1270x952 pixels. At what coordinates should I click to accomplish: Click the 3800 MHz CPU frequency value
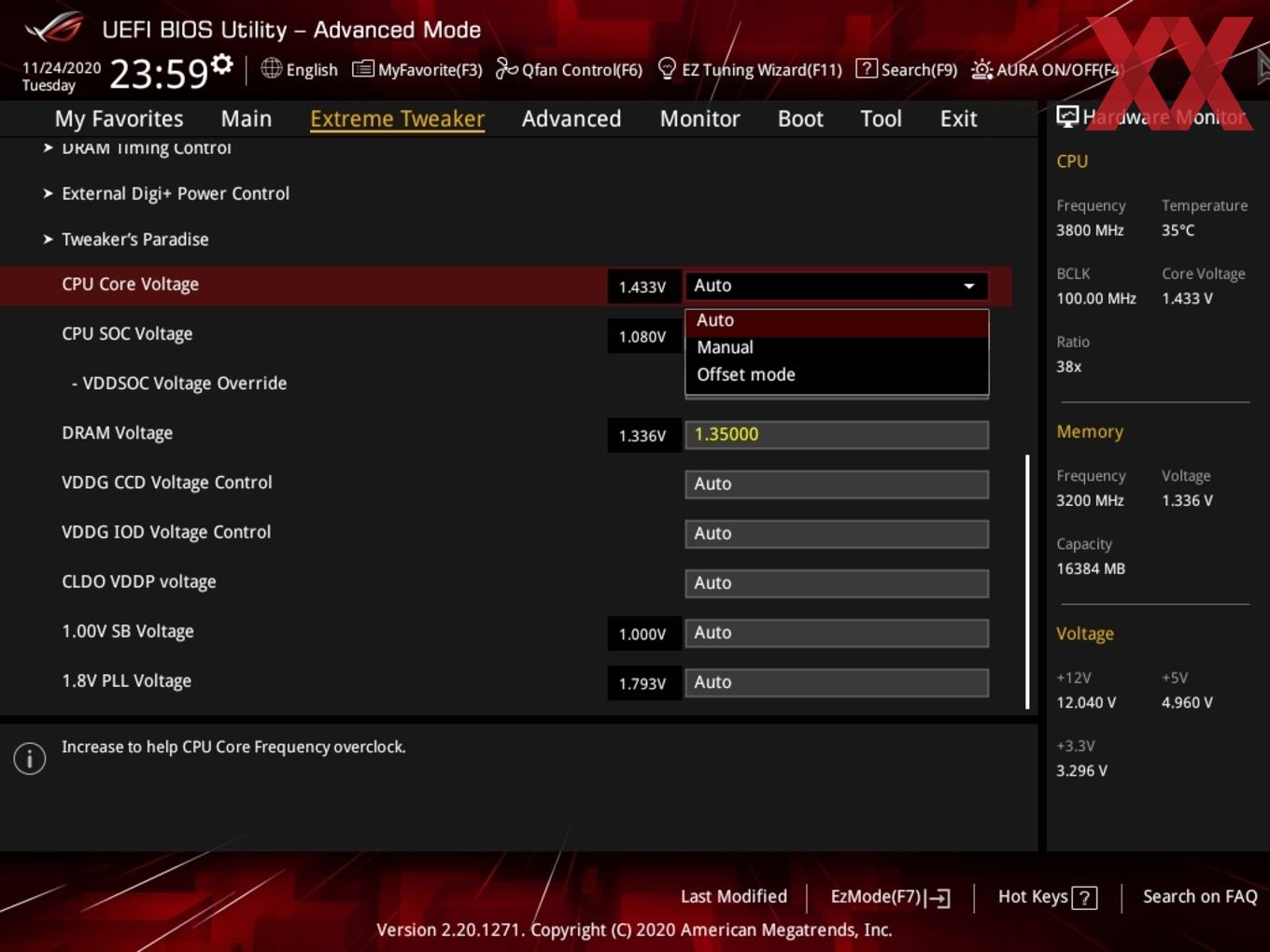click(x=1090, y=230)
